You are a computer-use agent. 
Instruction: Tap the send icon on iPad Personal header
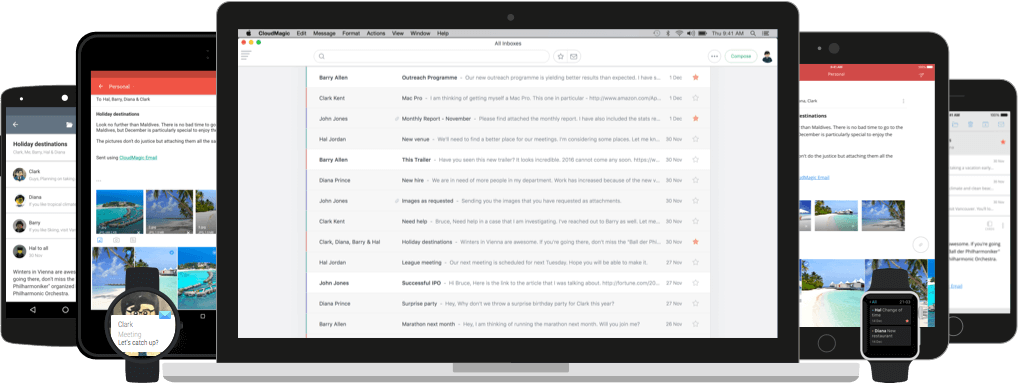tap(921, 75)
